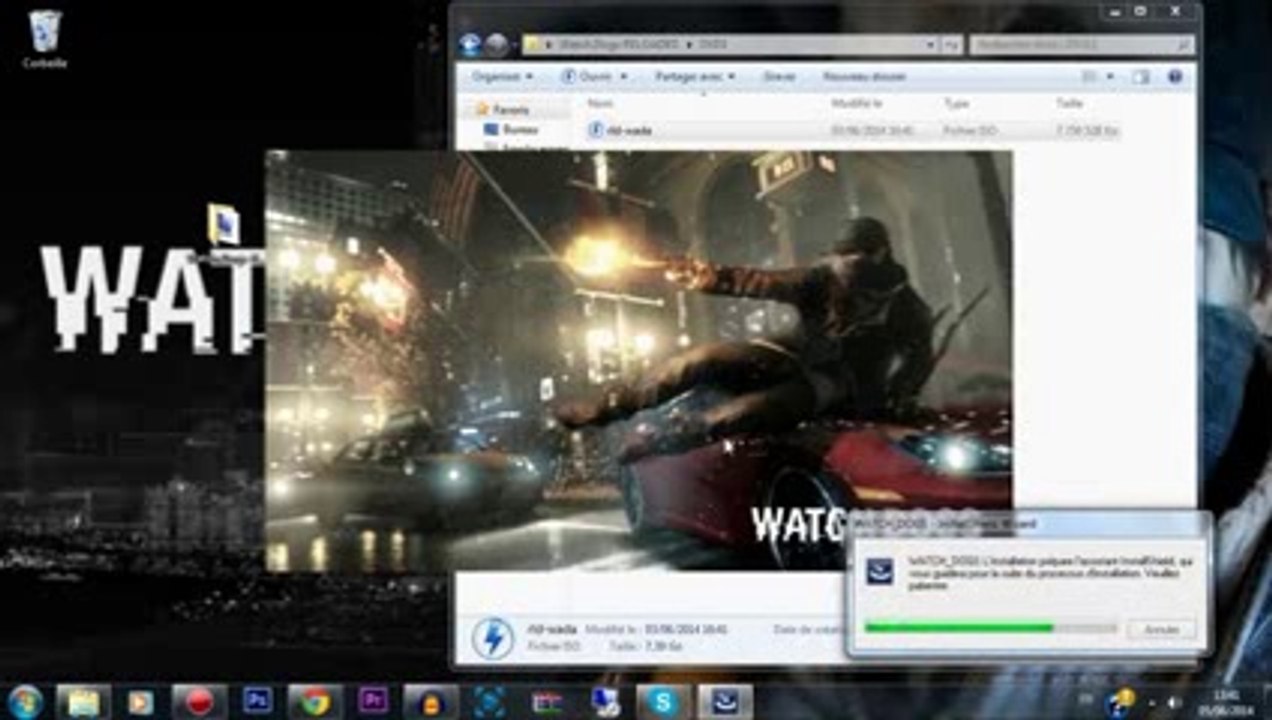Viewport: 1272px width, 720px height.
Task: Click the Graver toolbar button
Action: [779, 76]
